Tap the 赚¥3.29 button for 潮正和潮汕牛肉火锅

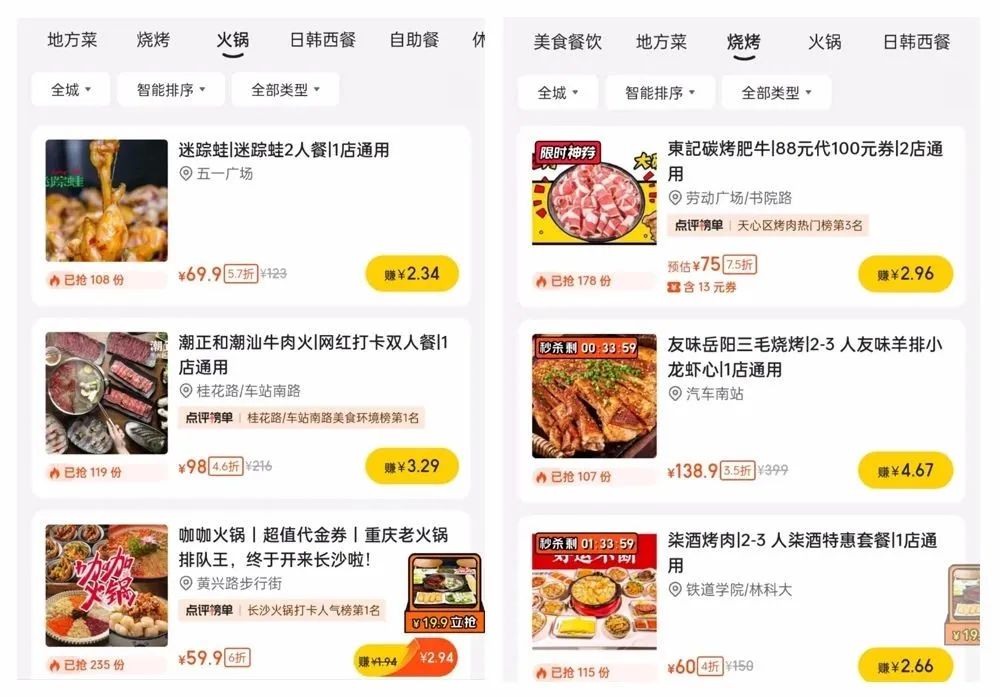coord(412,466)
